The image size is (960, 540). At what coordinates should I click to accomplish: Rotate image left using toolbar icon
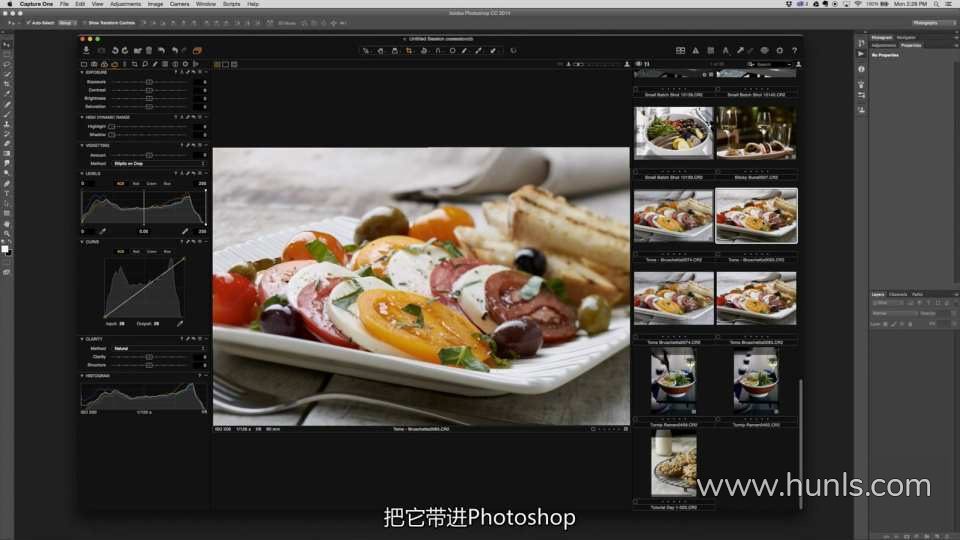[x=114, y=50]
